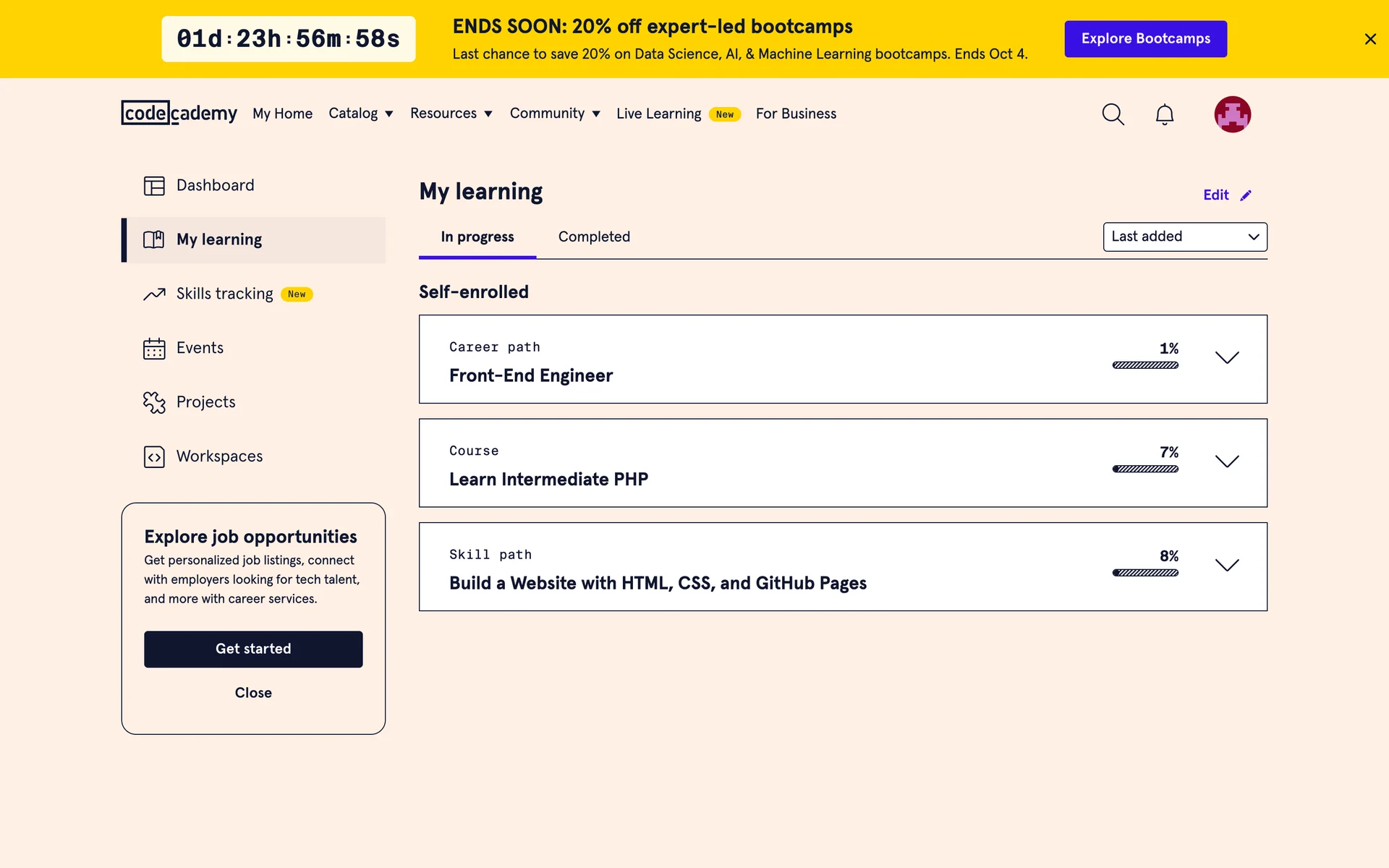Click the search magnifier icon

click(1113, 114)
